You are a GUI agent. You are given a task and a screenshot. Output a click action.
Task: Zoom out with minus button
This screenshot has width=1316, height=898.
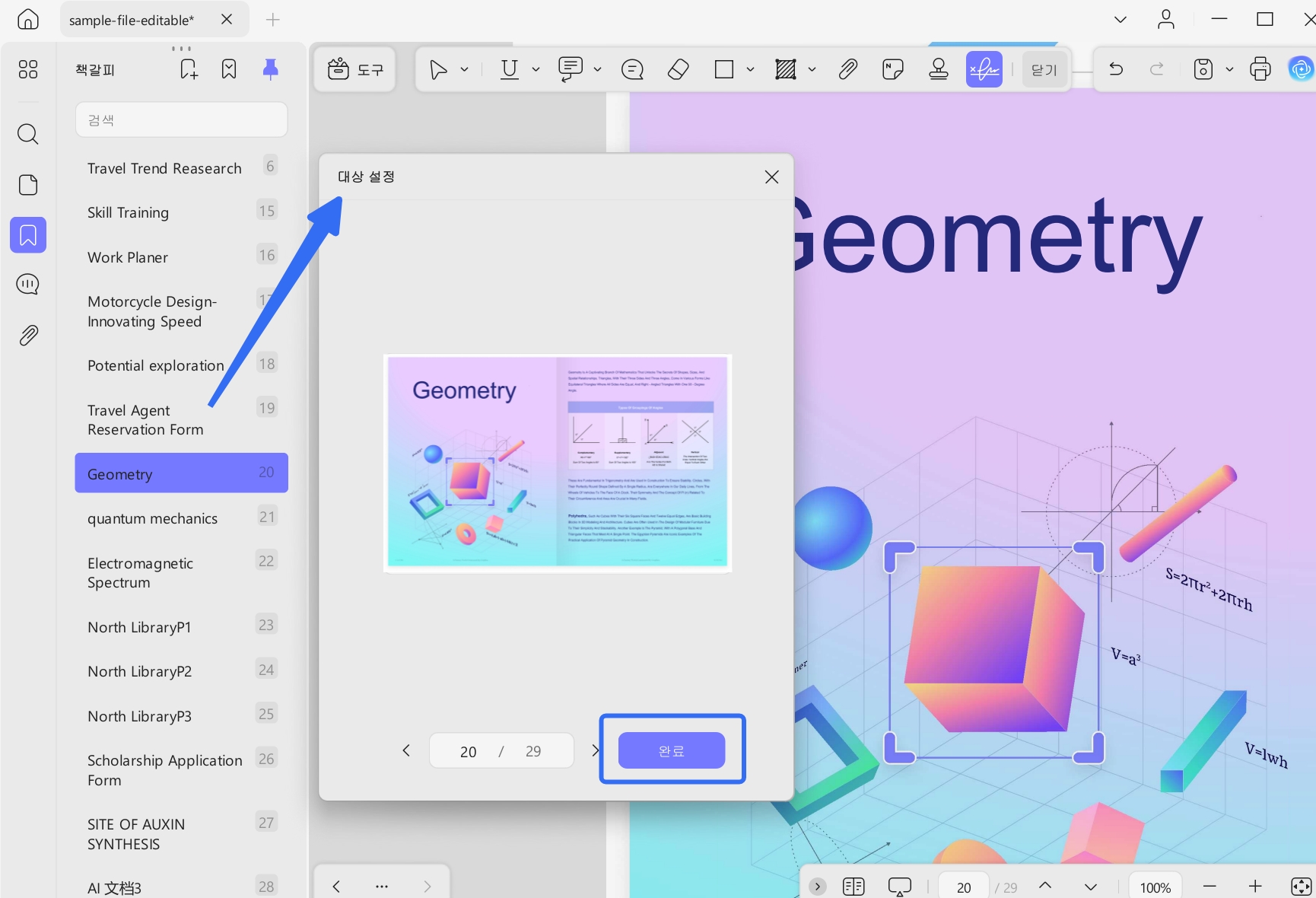click(1210, 887)
